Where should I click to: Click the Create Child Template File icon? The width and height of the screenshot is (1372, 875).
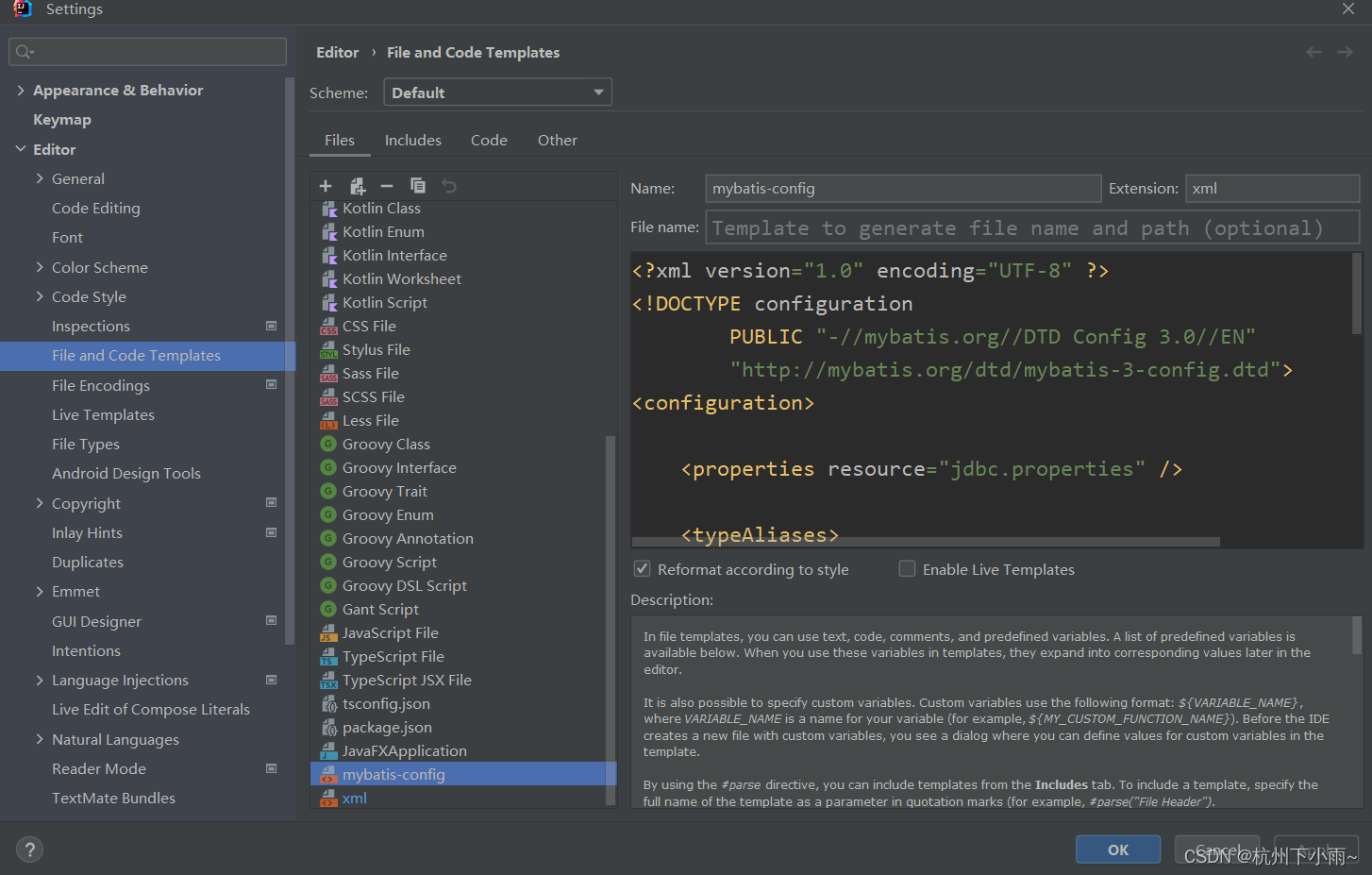357,186
